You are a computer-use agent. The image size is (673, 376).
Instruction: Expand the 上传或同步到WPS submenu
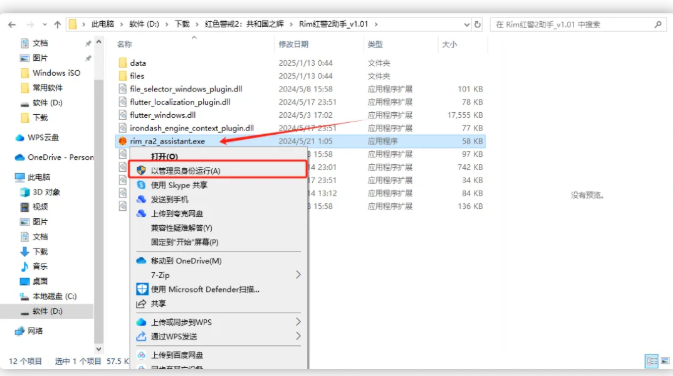pyautogui.click(x=298, y=322)
